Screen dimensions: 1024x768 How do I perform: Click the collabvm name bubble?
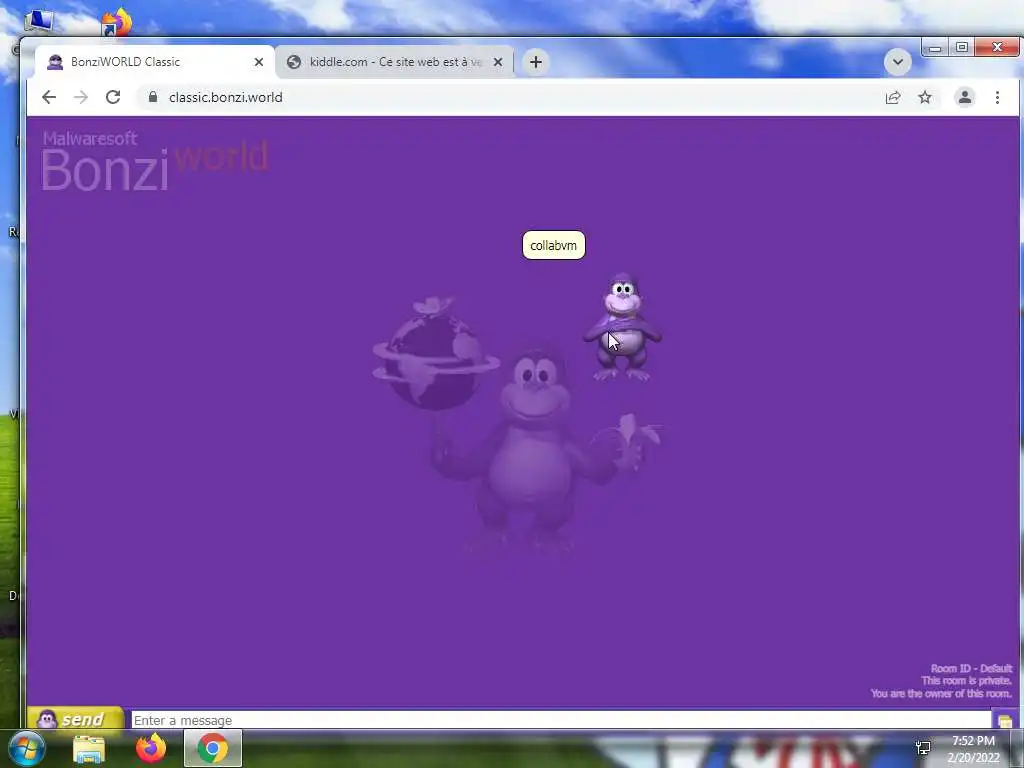tap(554, 246)
